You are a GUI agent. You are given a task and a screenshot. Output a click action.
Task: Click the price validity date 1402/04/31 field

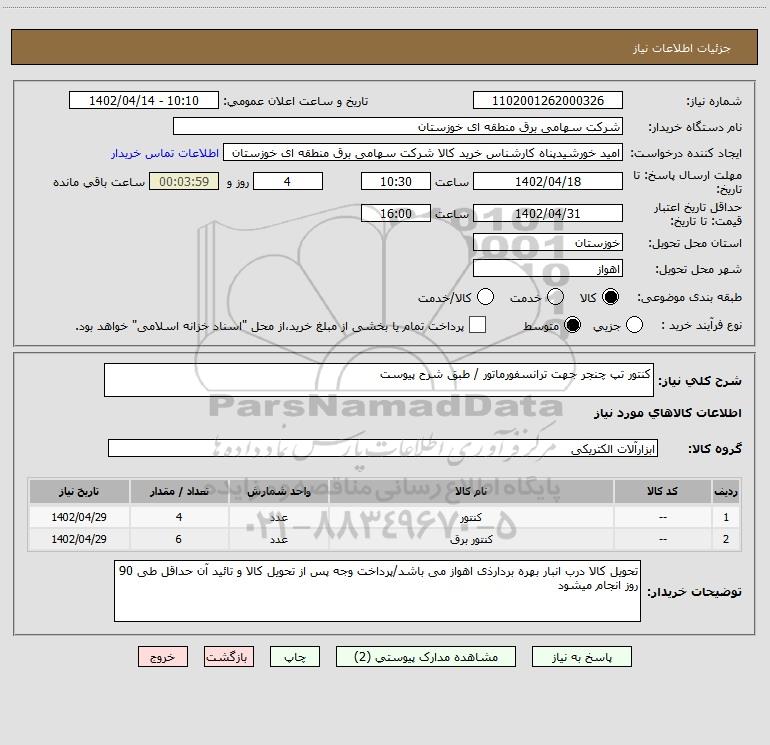point(548,214)
